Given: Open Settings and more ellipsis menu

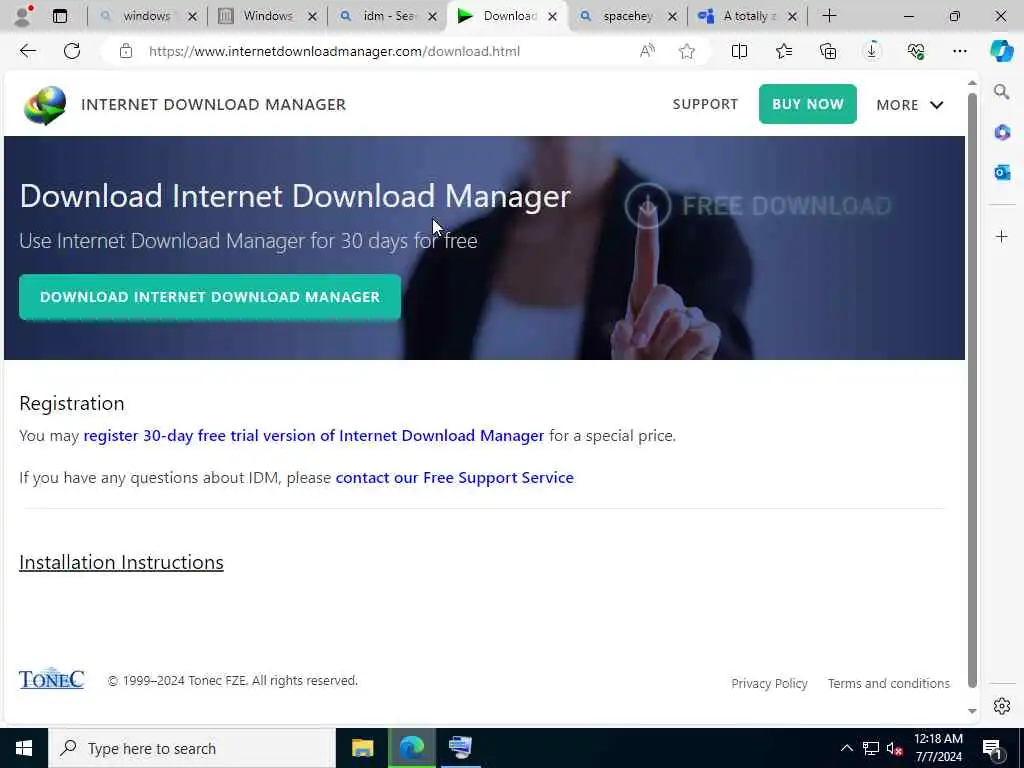Looking at the screenshot, I should (x=959, y=51).
